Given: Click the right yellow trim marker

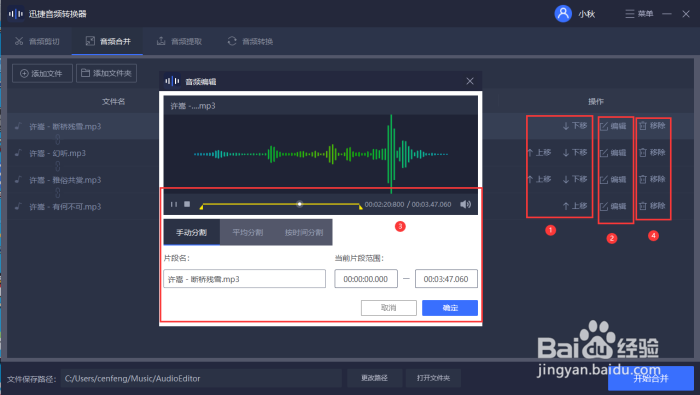Looking at the screenshot, I should click(360, 207).
